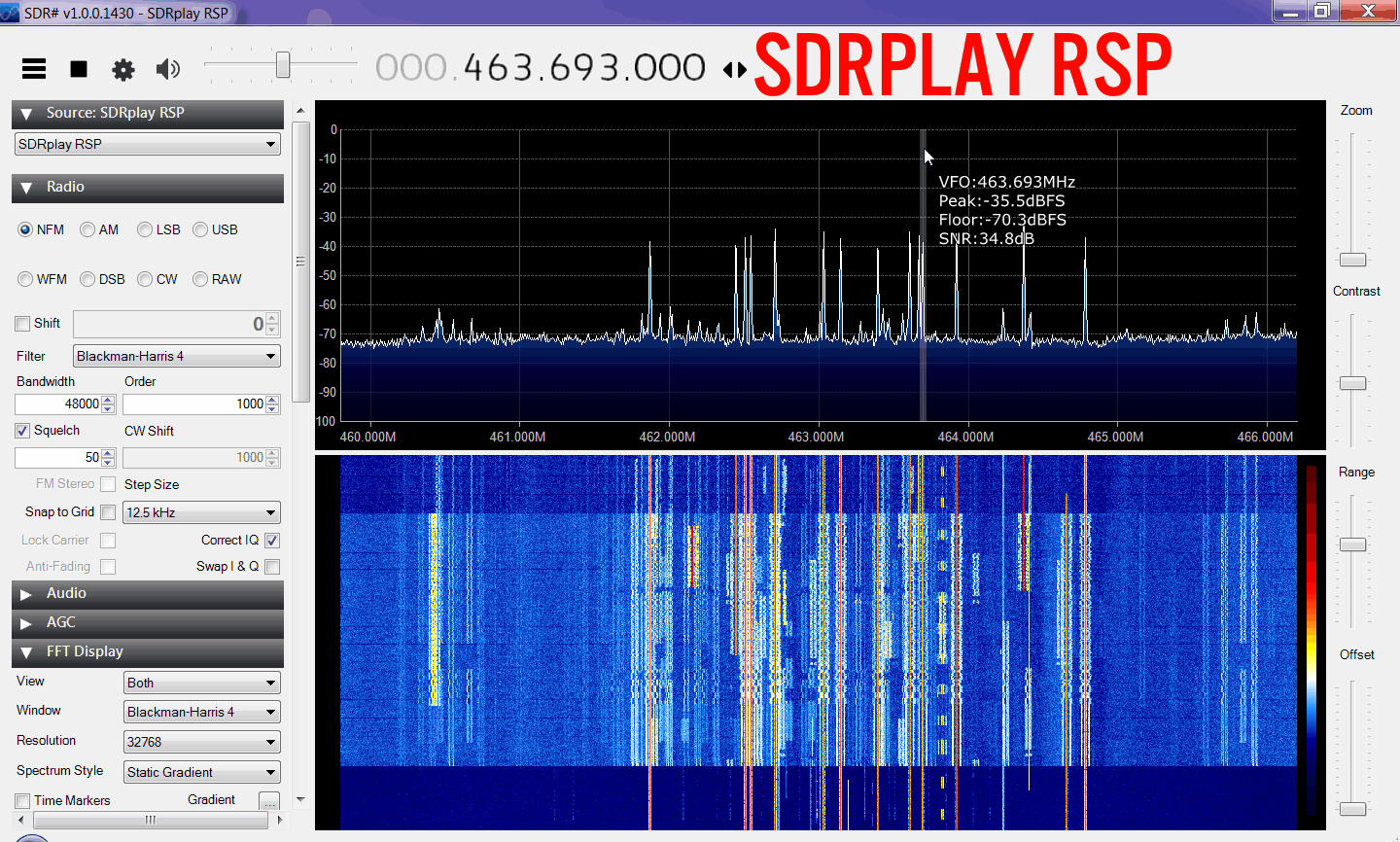Increase bandwidth with the up stepper arrow

[108, 400]
